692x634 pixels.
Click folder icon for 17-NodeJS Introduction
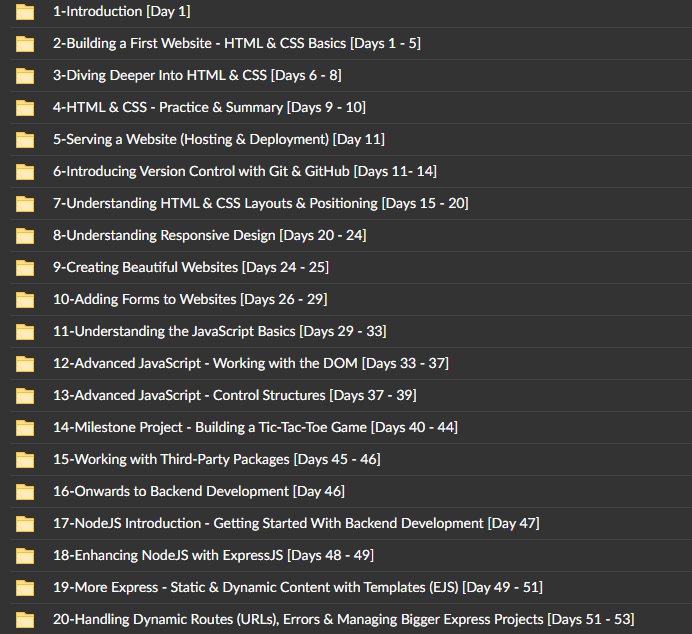[x=25, y=524]
